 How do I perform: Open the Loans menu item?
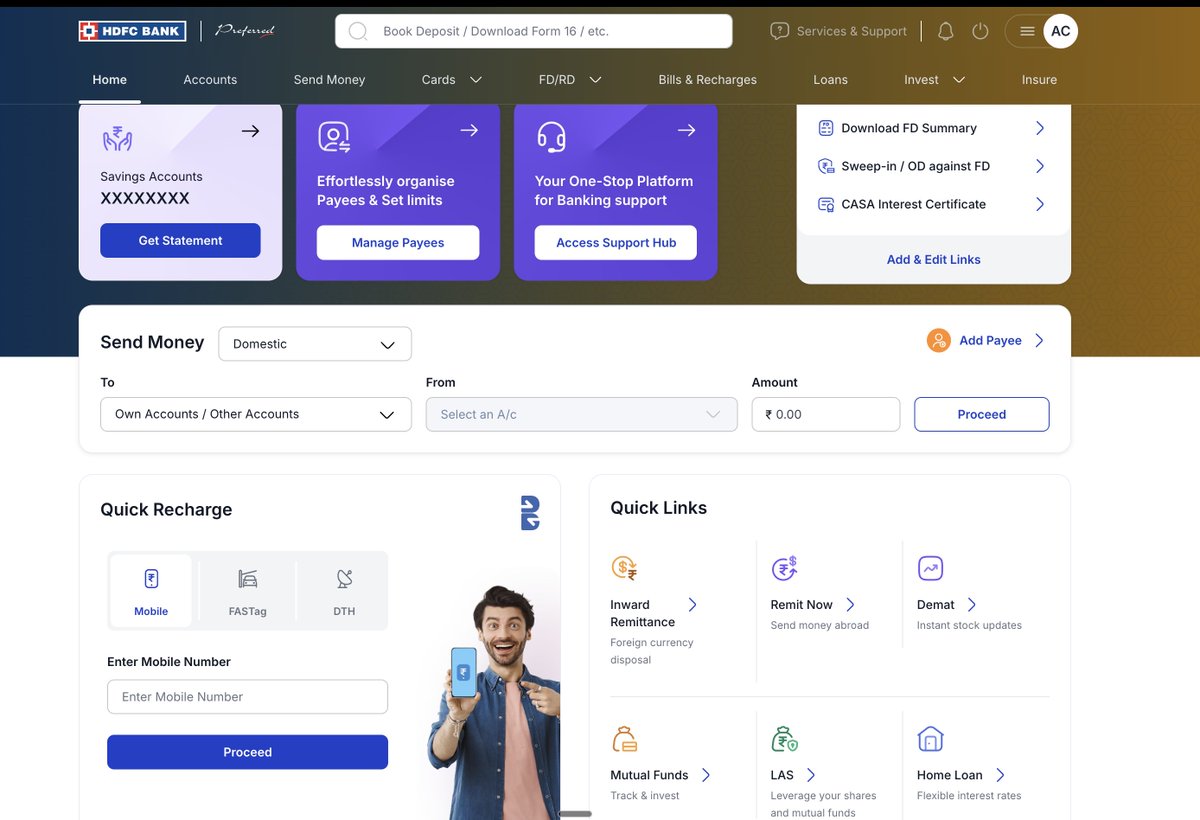pos(830,80)
